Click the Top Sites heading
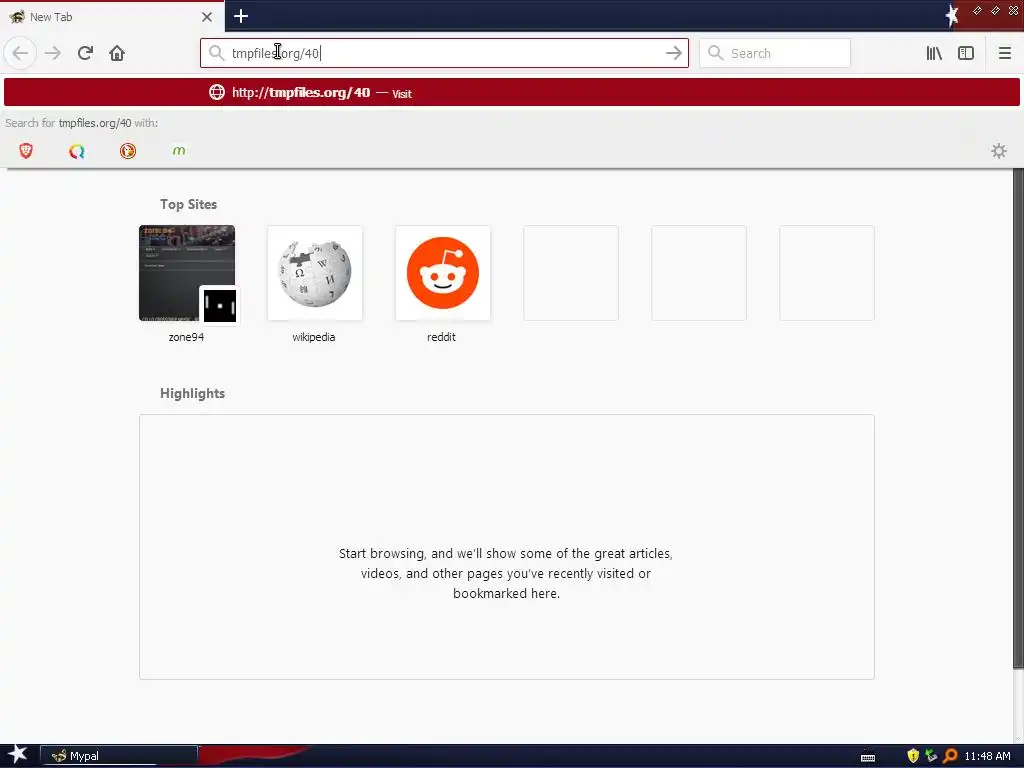The image size is (1024, 768). (188, 204)
